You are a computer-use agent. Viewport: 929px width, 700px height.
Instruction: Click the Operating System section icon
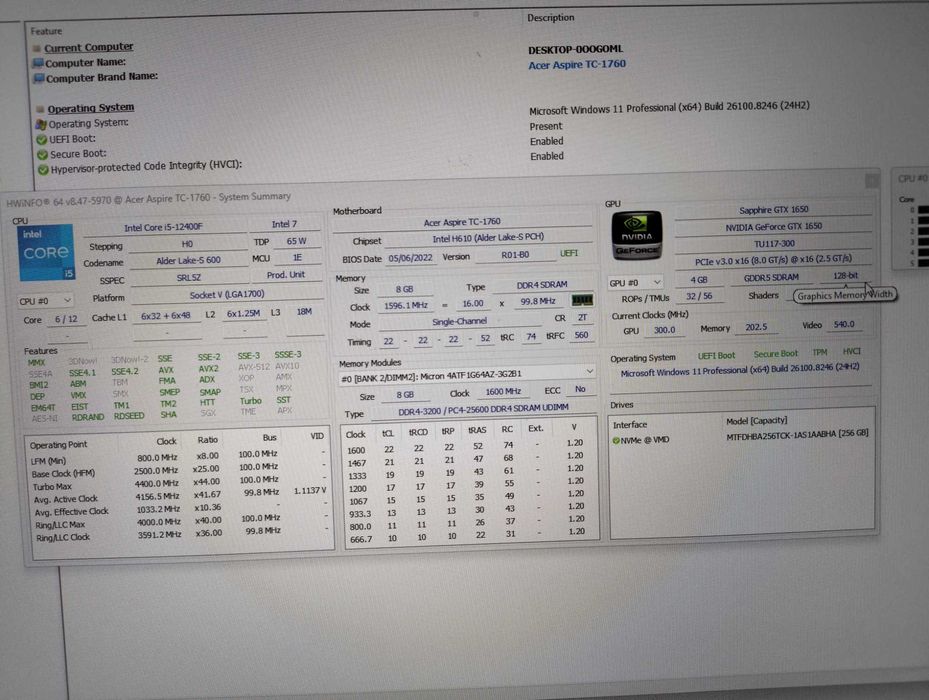pos(40,109)
